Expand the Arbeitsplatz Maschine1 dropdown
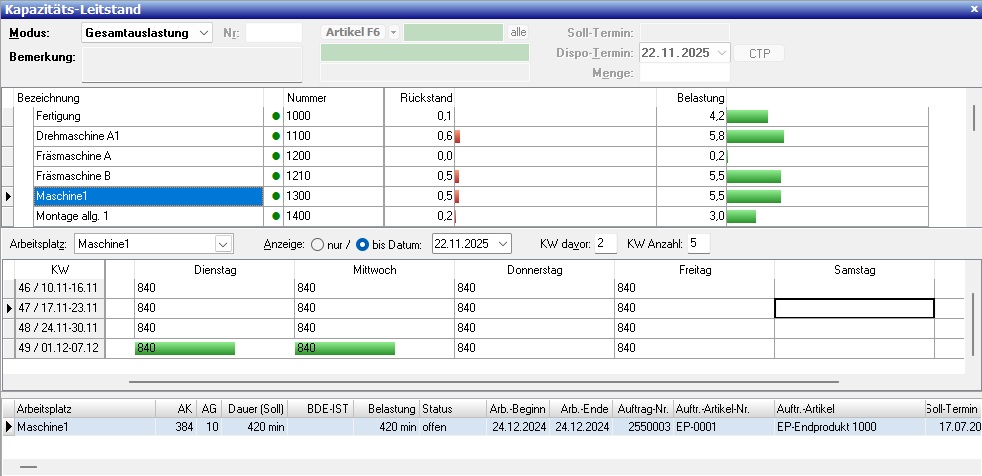The width and height of the screenshot is (982, 476). pyautogui.click(x=222, y=244)
